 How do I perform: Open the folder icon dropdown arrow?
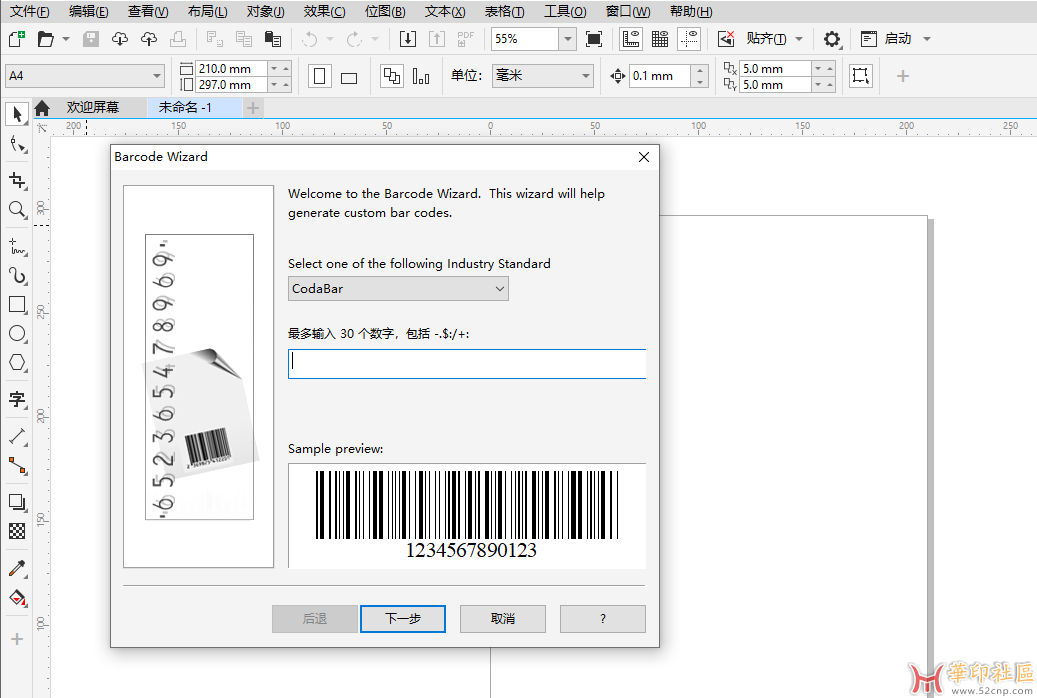65,39
